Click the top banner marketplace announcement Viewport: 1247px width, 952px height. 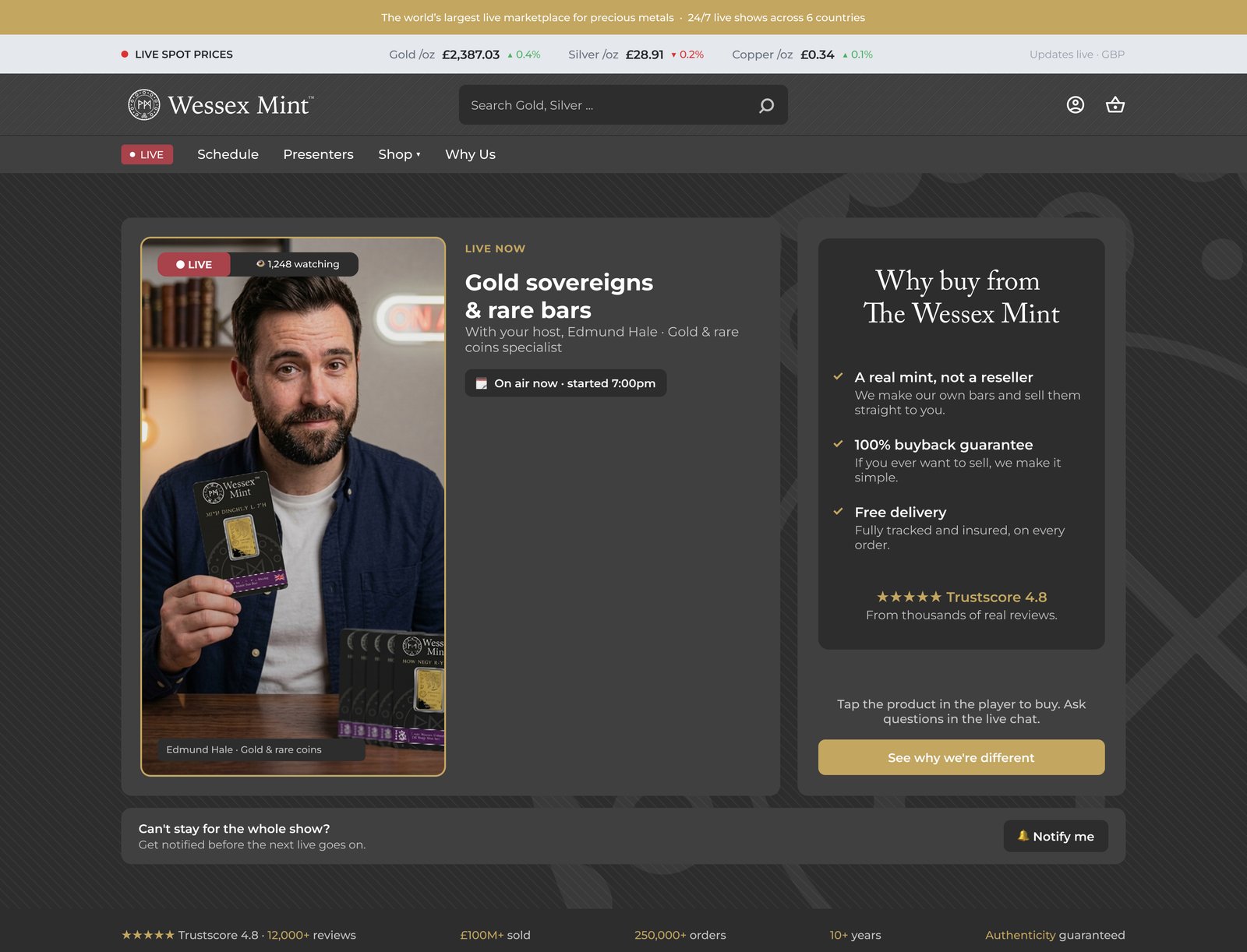(623, 17)
